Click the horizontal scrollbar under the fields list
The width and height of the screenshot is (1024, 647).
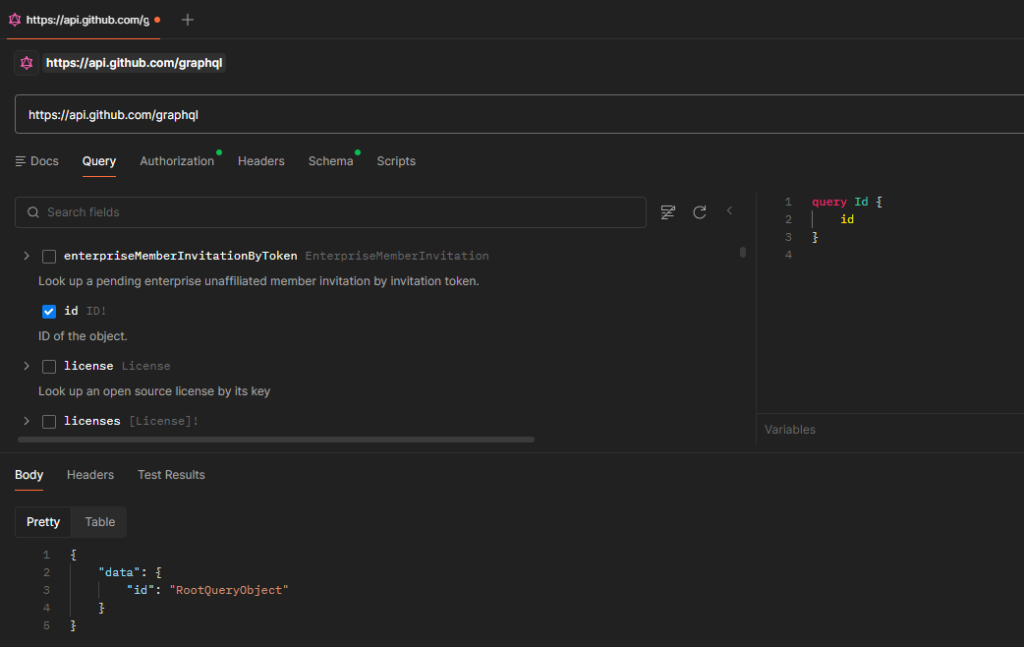point(276,440)
